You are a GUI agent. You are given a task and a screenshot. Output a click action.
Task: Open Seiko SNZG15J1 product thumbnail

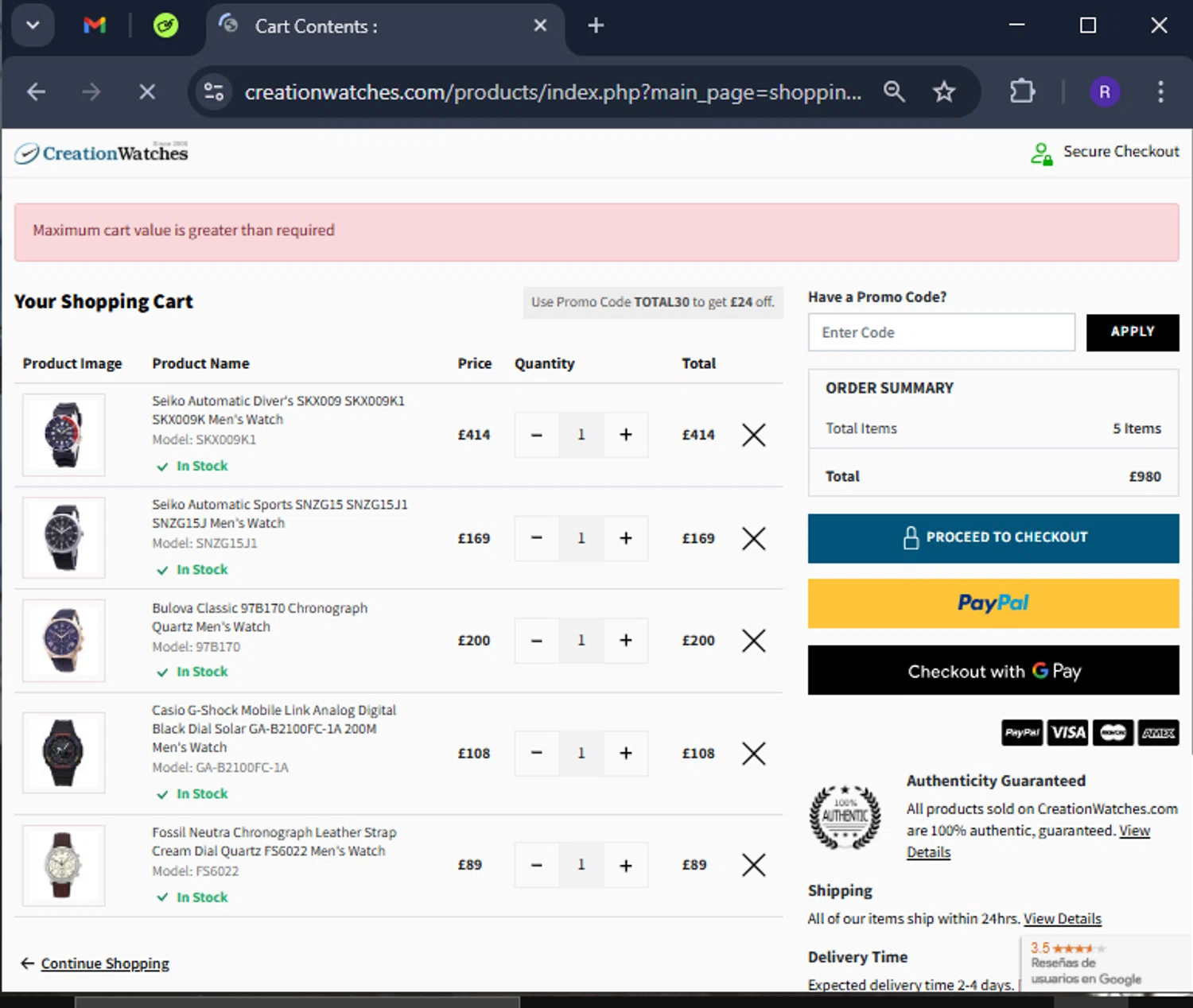64,538
